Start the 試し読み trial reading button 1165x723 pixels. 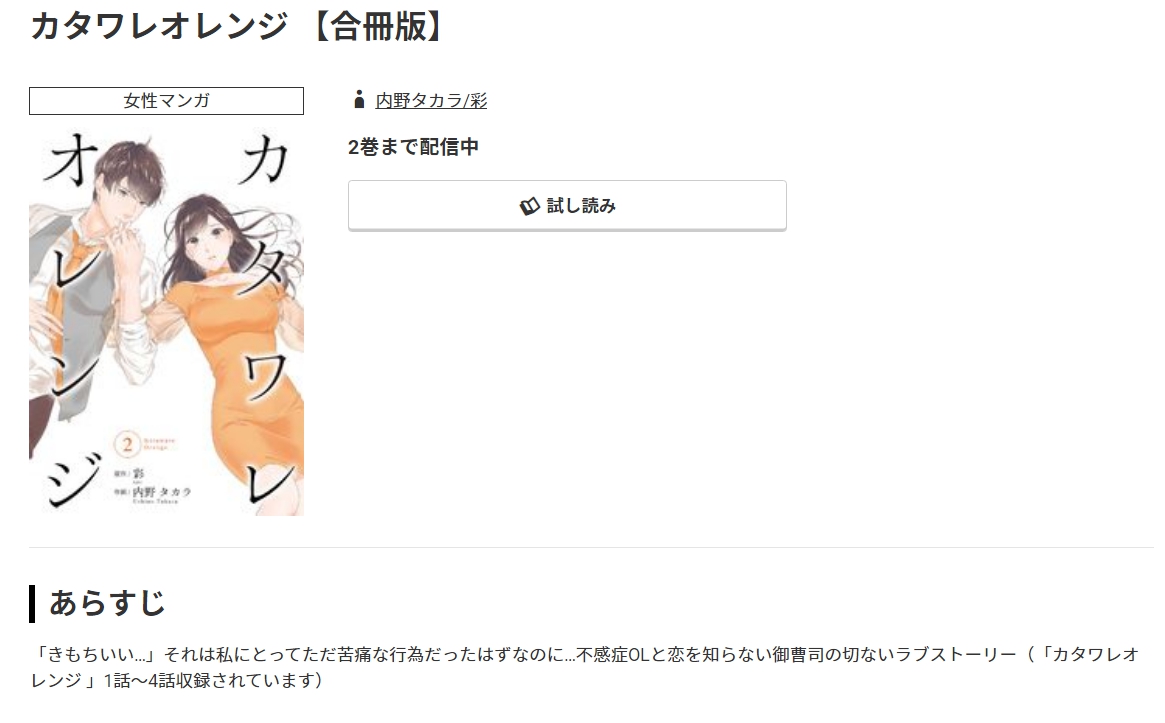coord(567,205)
